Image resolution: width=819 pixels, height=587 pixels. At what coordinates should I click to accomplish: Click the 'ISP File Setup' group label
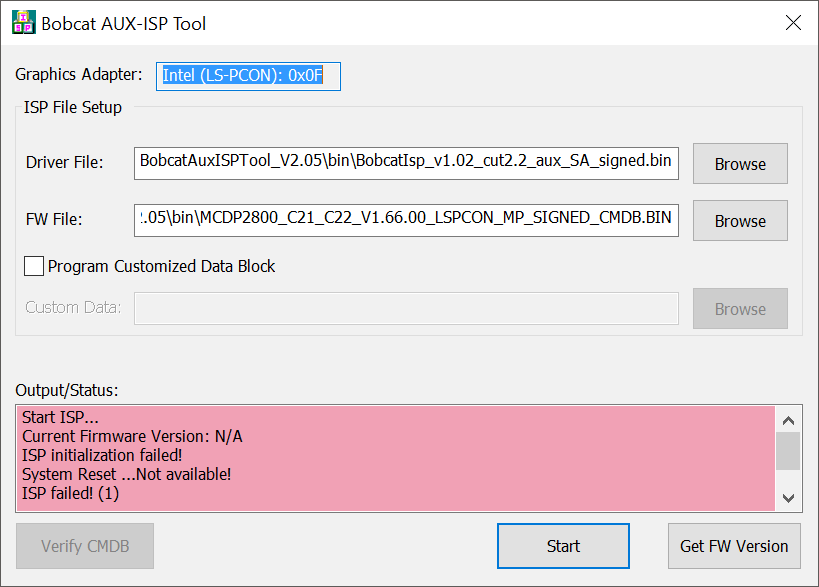coord(73,107)
